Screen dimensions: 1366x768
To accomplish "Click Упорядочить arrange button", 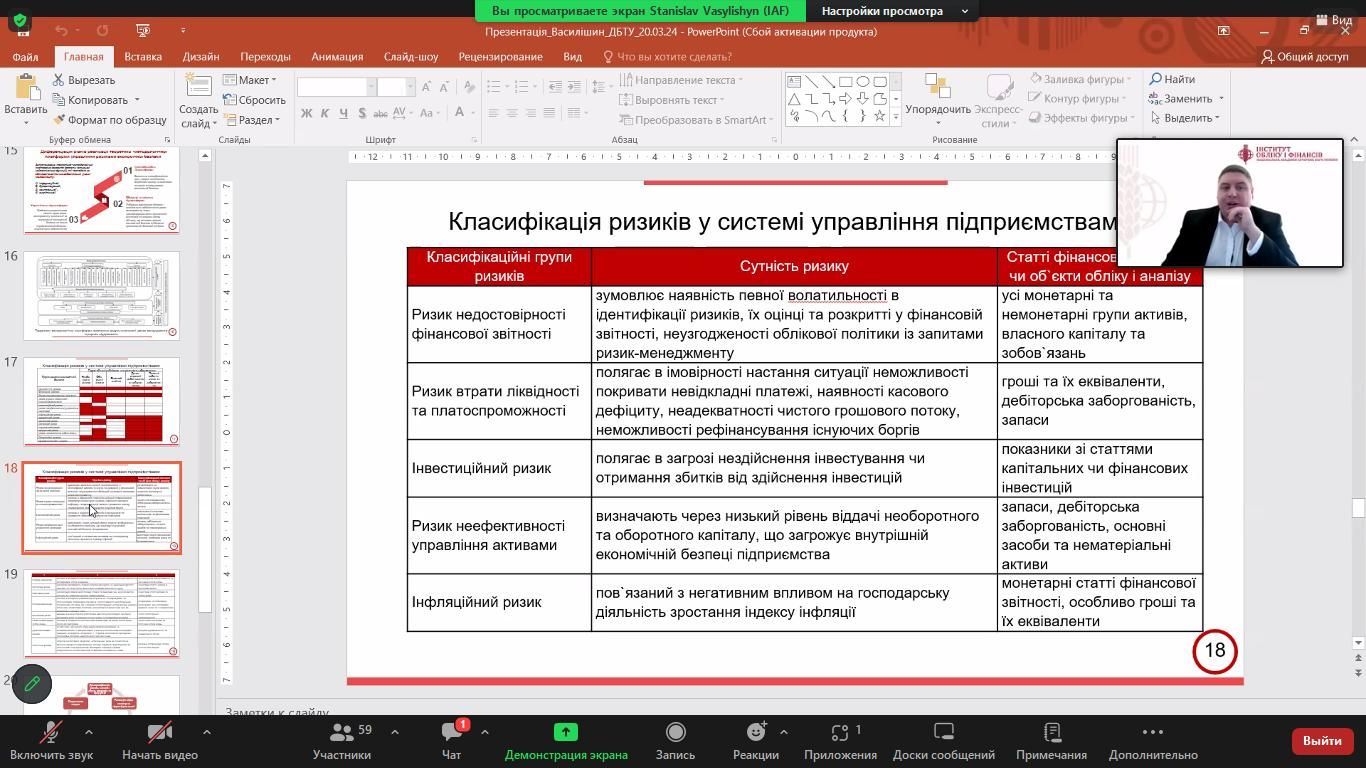I will pyautogui.click(x=938, y=99).
